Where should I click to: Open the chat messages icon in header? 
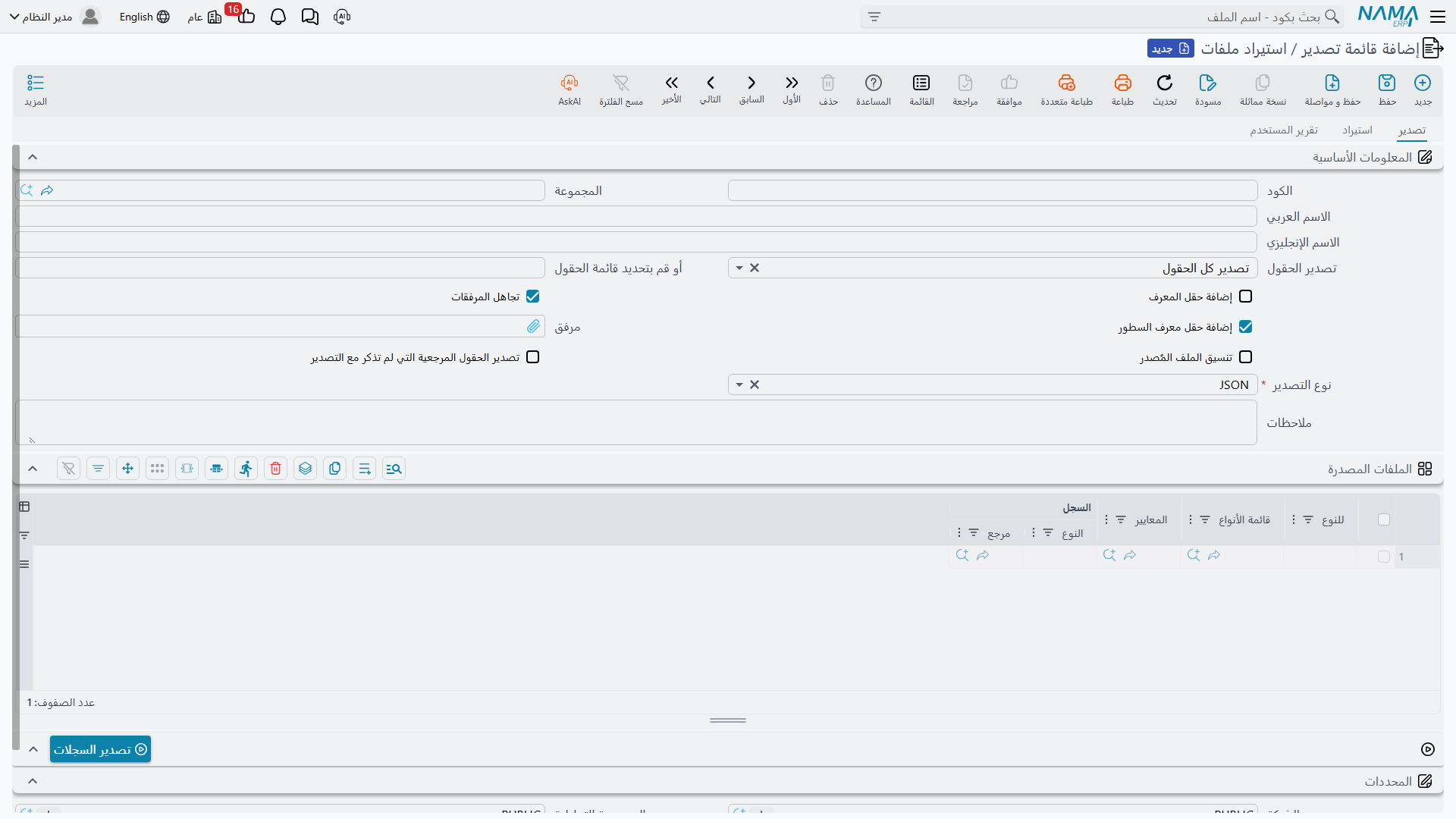[310, 17]
